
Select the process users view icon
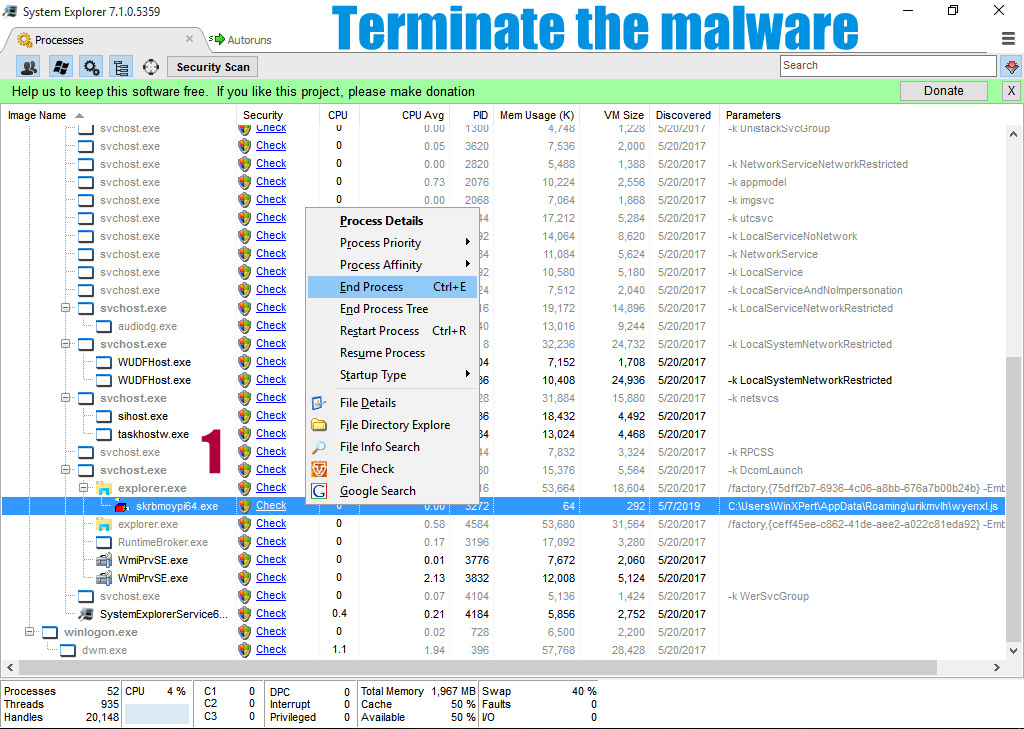pos(28,67)
